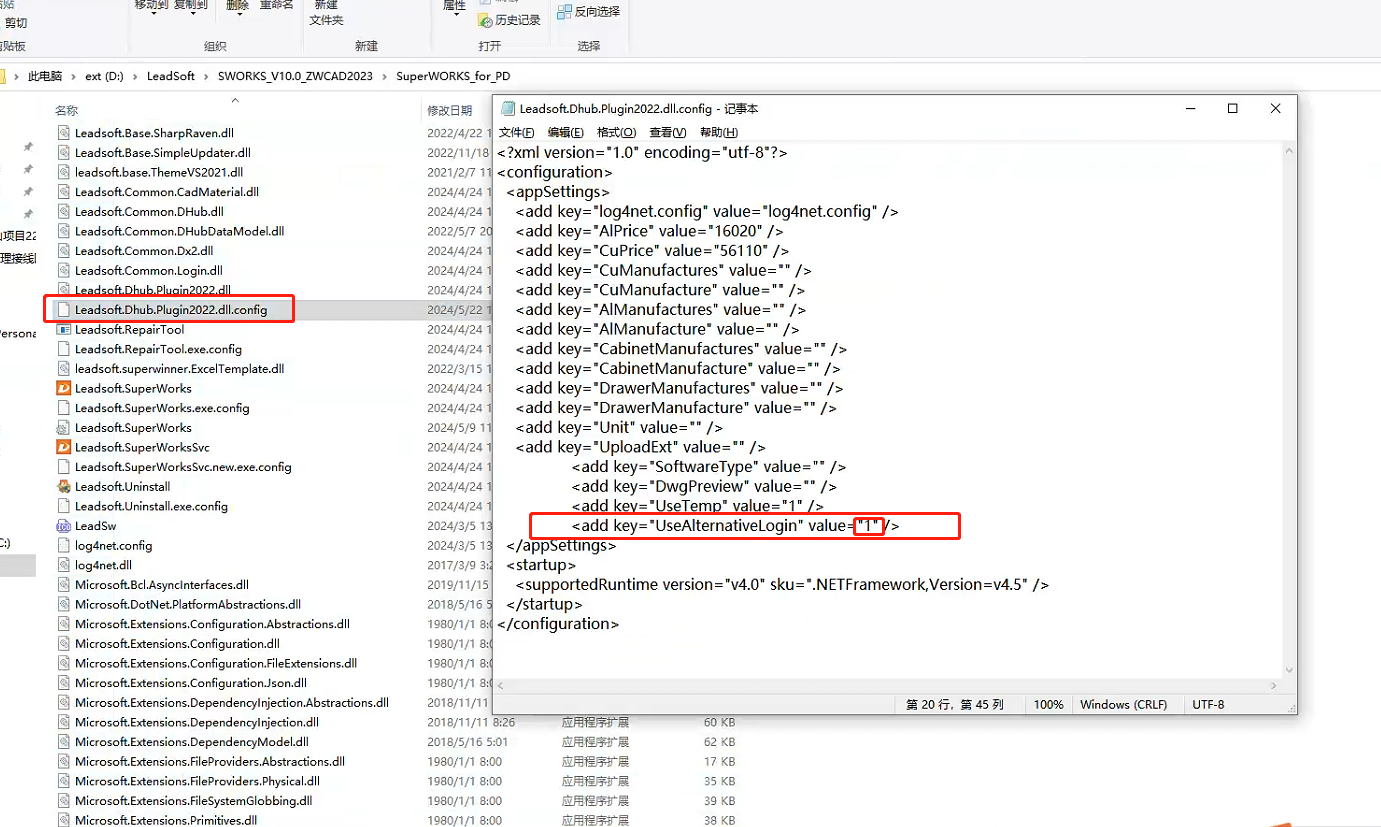
Task: Click icon of Leadsoft.Uninstall.exe.config
Action: tap(64, 506)
